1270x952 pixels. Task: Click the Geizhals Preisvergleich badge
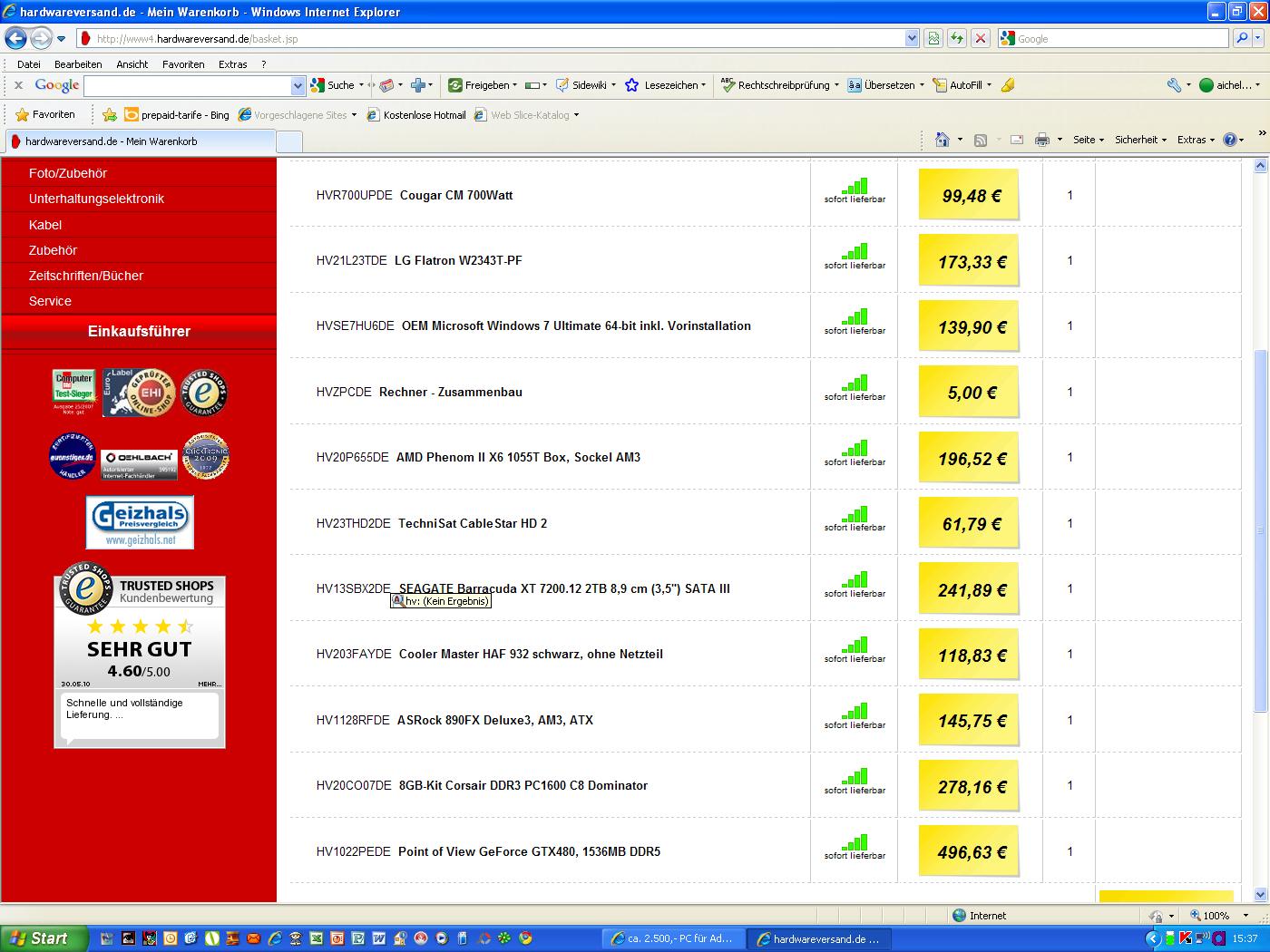click(x=140, y=522)
